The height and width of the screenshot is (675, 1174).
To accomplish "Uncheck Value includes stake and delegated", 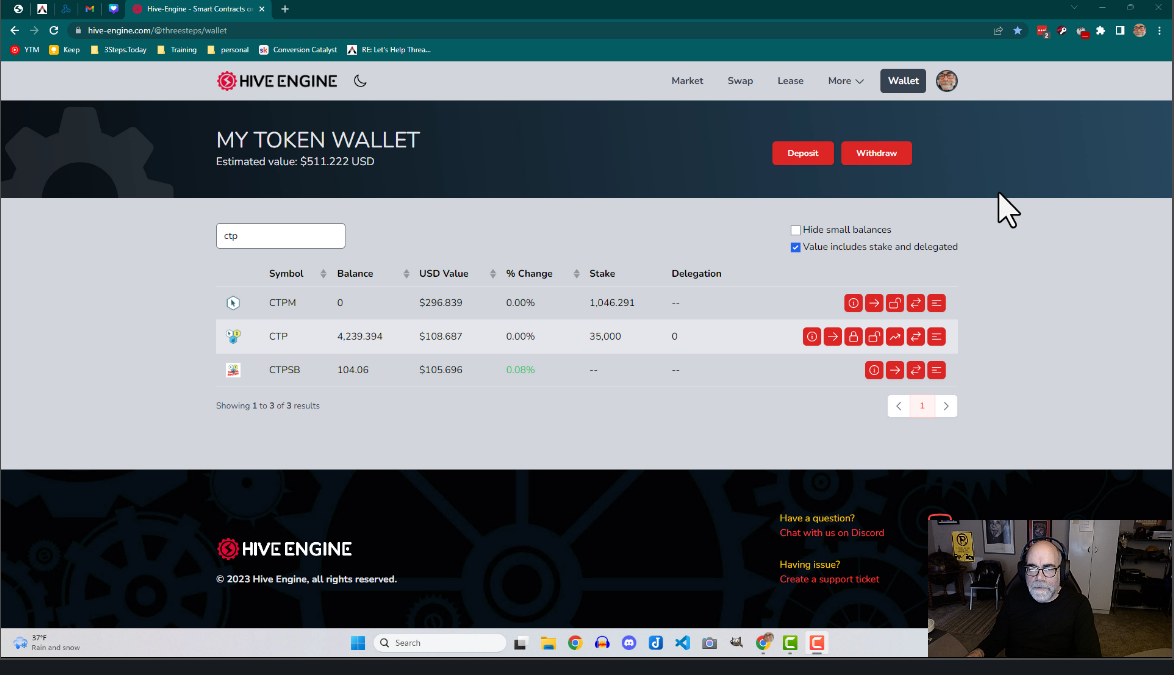I will [796, 248].
